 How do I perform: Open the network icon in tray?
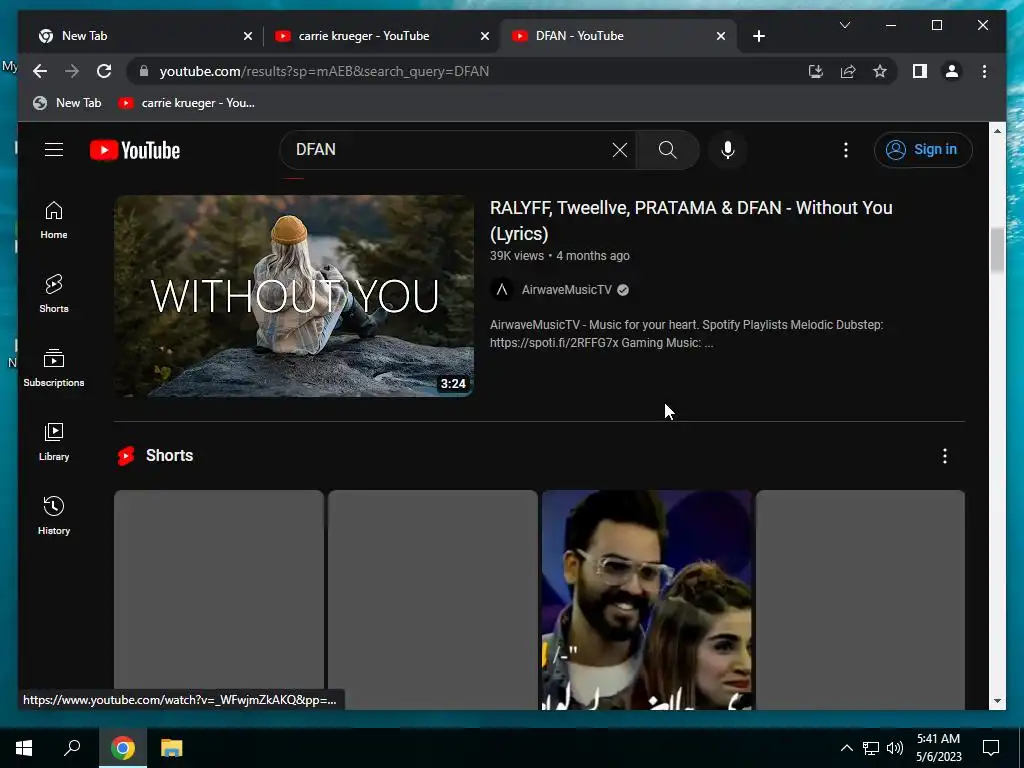pyautogui.click(x=871, y=748)
